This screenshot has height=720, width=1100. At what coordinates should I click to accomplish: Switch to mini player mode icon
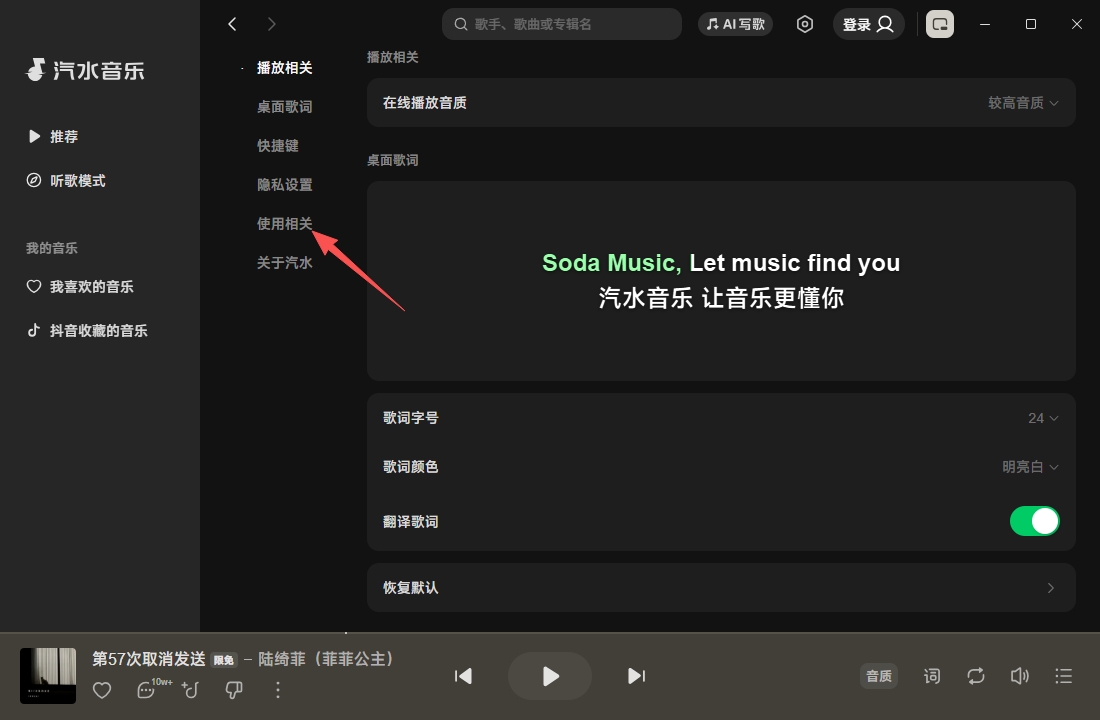tap(940, 25)
